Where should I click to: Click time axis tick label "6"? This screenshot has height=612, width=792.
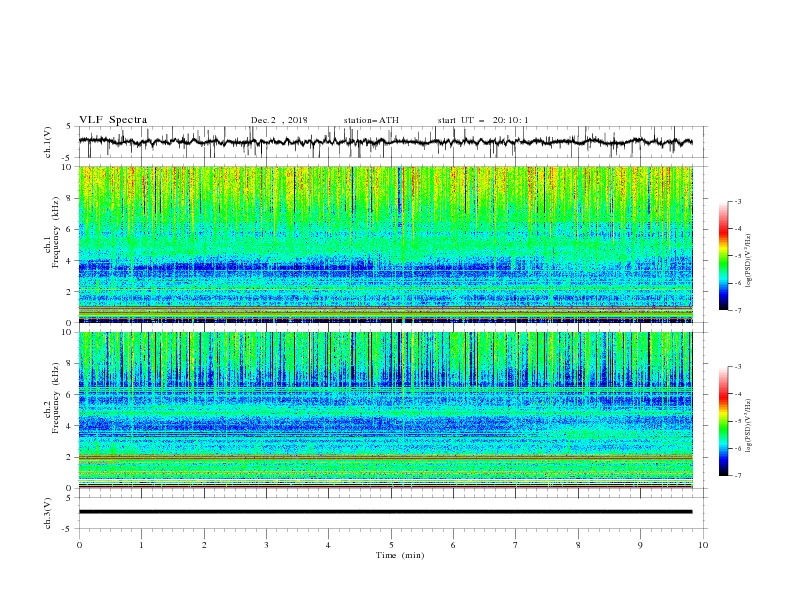(453, 545)
